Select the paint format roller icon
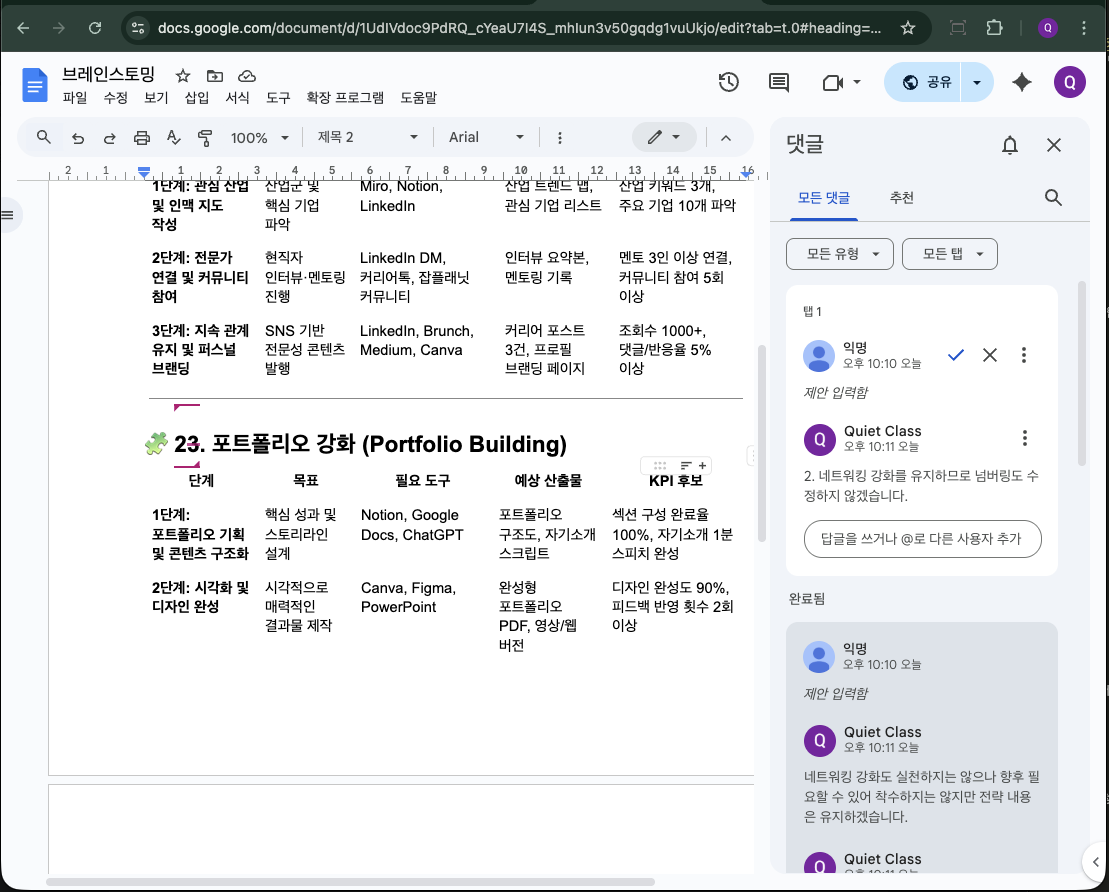The image size is (1109, 892). (x=205, y=137)
